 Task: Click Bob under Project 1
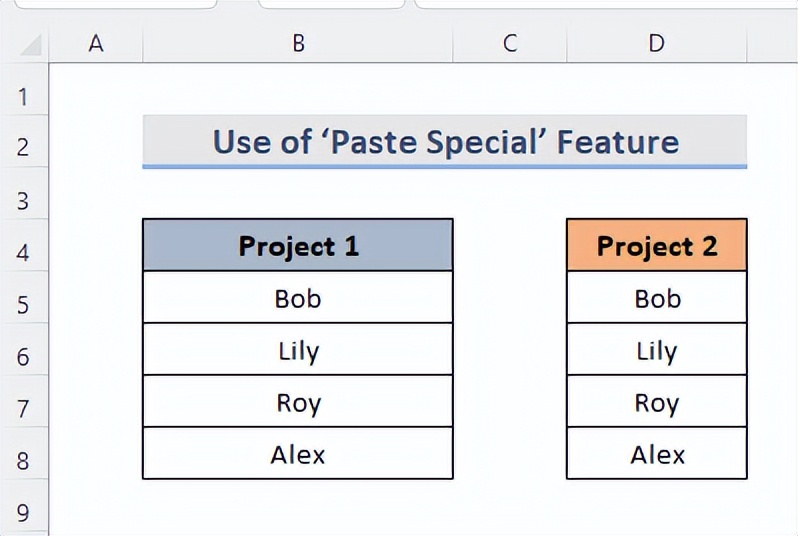298,298
